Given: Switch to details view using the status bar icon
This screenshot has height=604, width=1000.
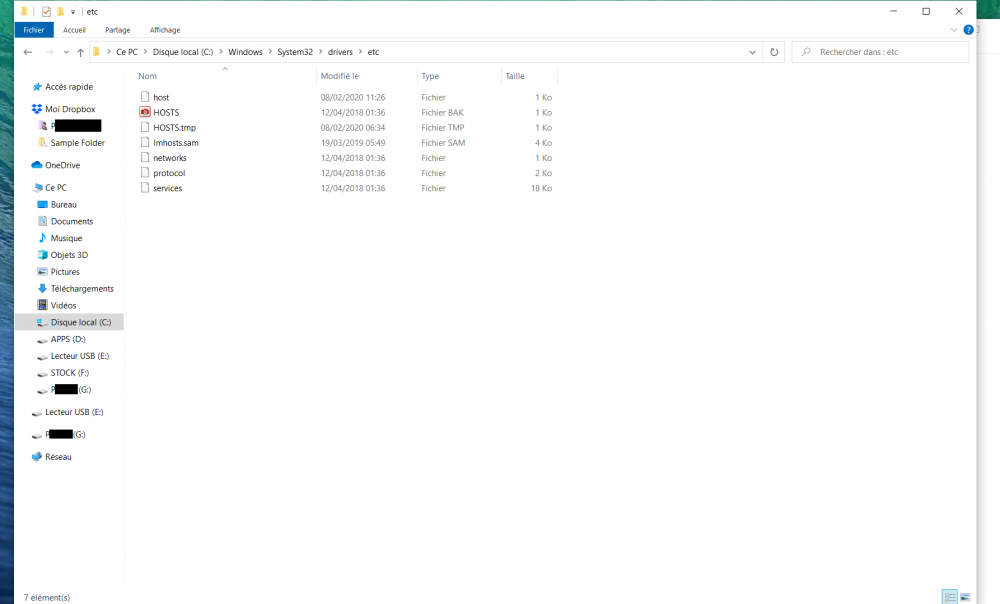Looking at the screenshot, I should pos(950,596).
